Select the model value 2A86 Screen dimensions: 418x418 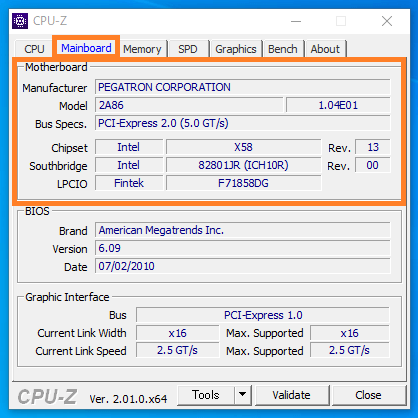[189, 105]
